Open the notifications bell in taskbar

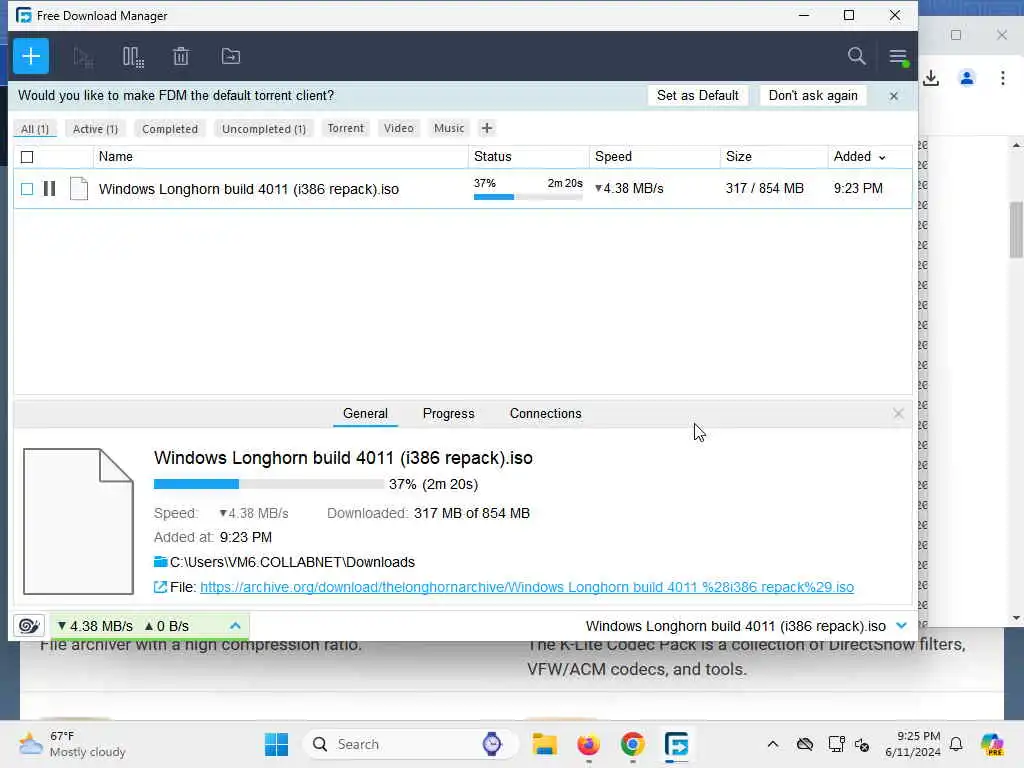click(x=956, y=744)
